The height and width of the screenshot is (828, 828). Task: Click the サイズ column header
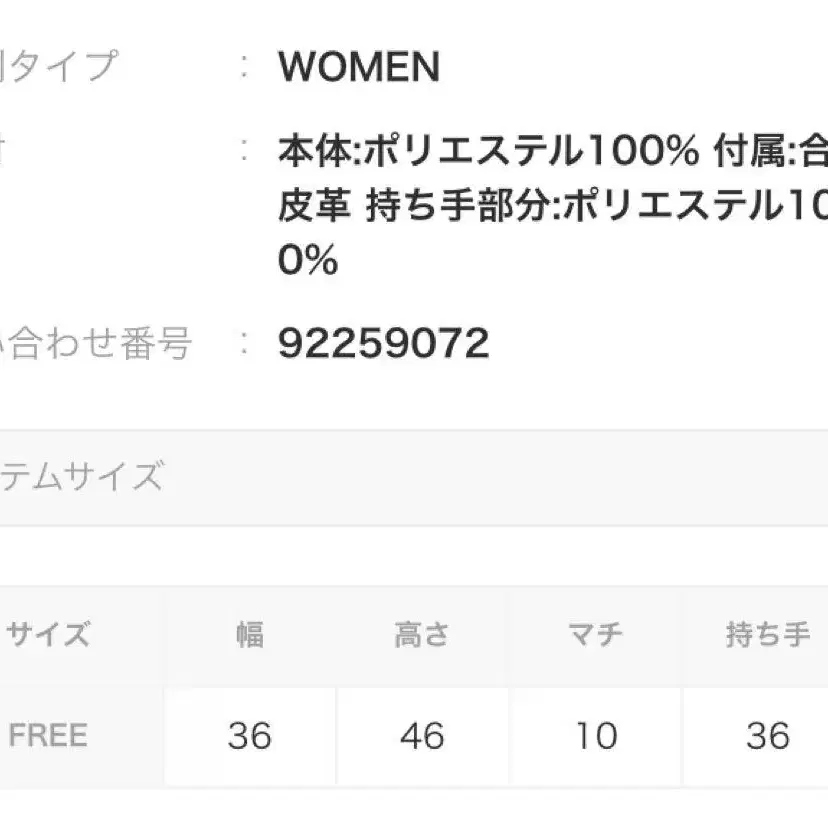pos(49,635)
